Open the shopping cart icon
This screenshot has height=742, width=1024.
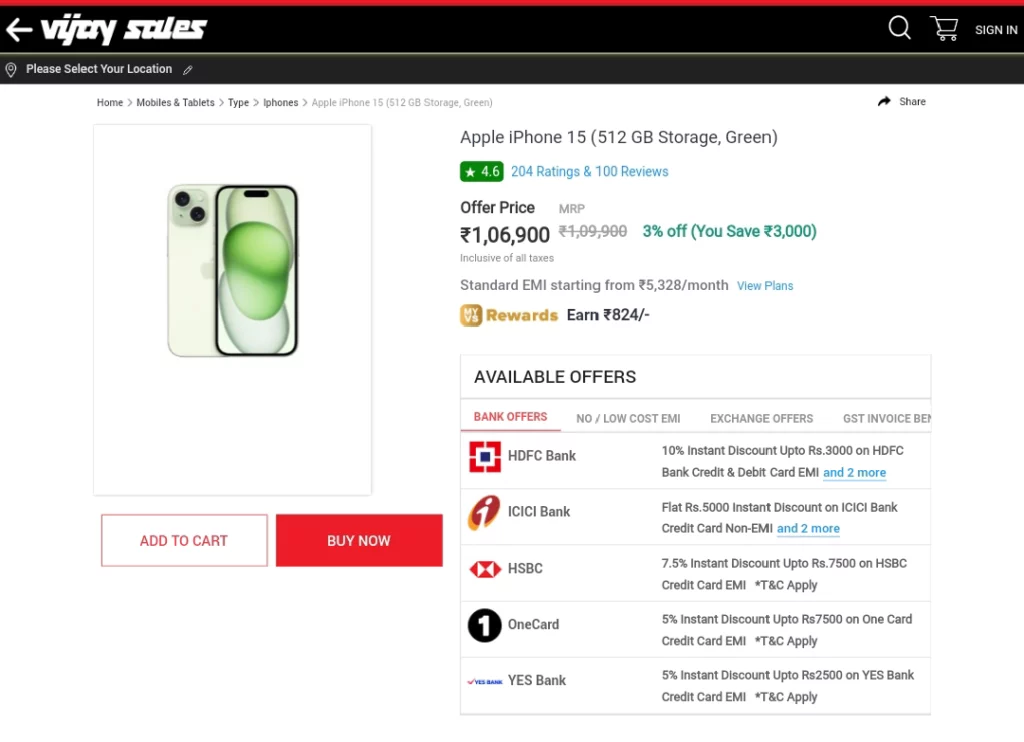tap(944, 29)
